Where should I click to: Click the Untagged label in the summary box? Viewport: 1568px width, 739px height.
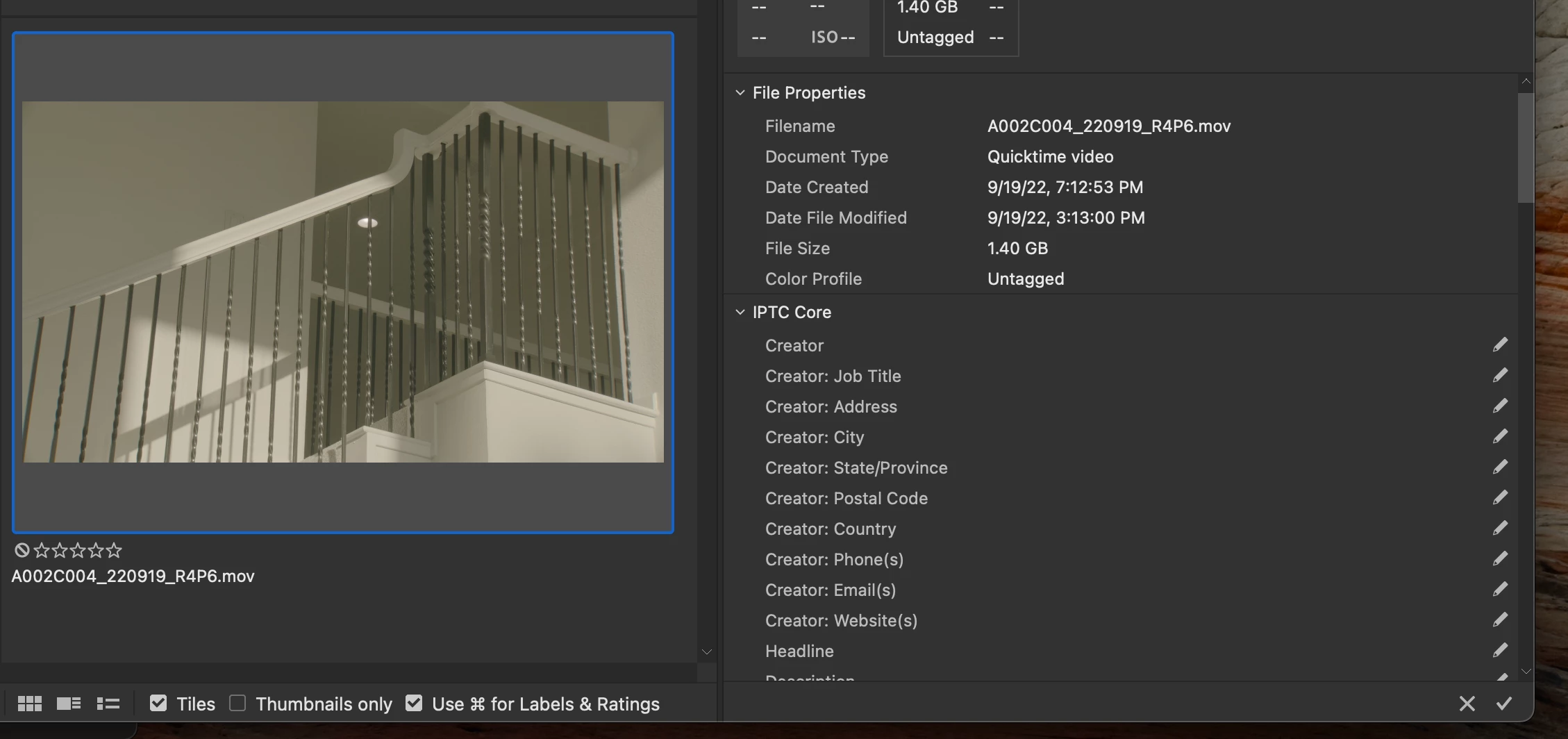tap(935, 38)
